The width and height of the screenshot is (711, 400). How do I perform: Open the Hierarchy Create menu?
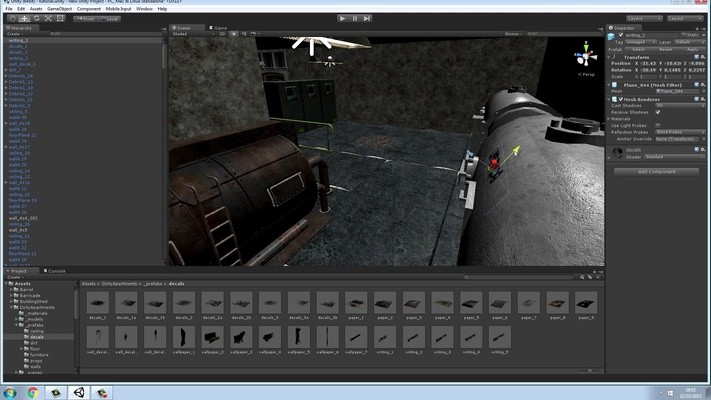(15, 34)
